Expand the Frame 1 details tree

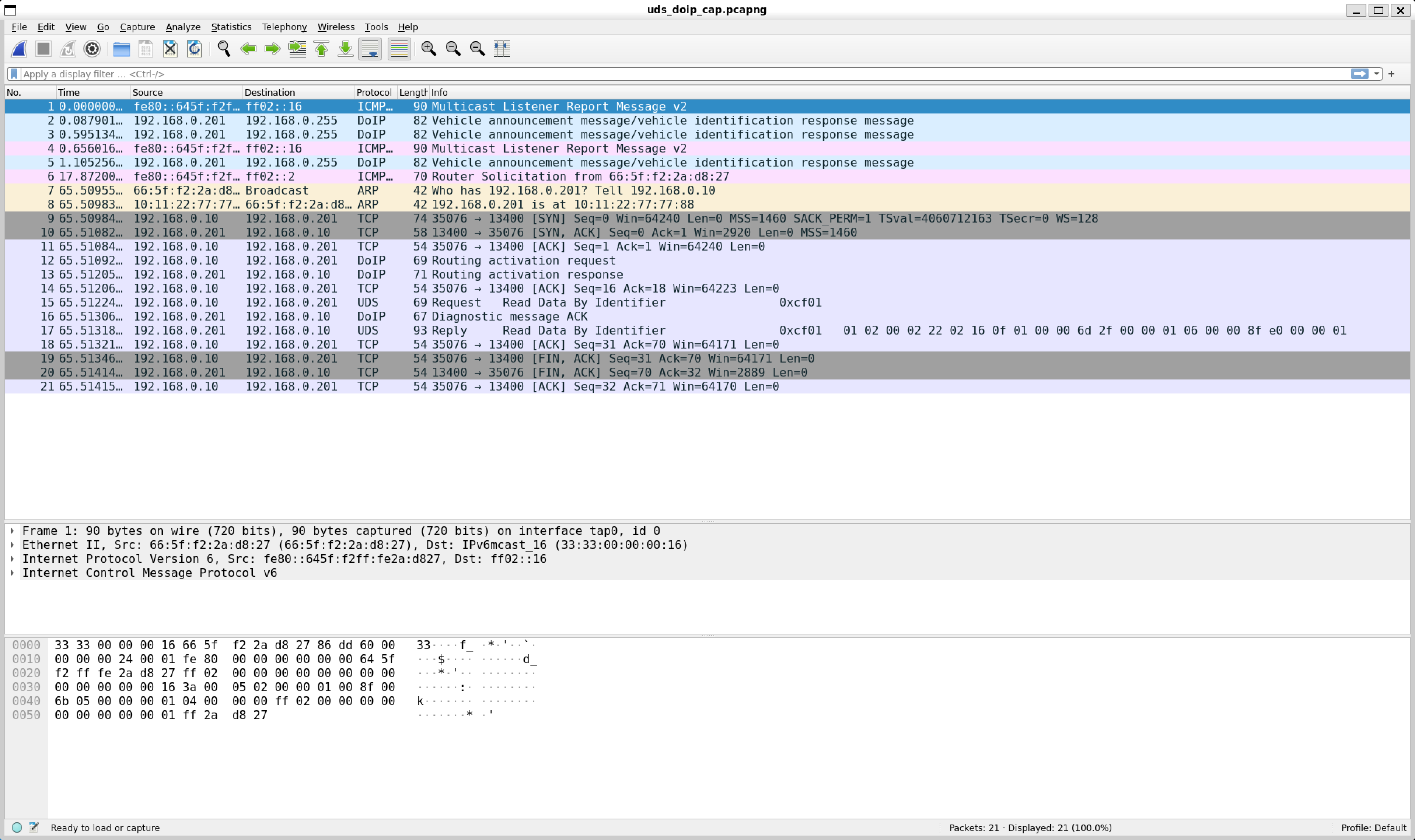[x=13, y=531]
